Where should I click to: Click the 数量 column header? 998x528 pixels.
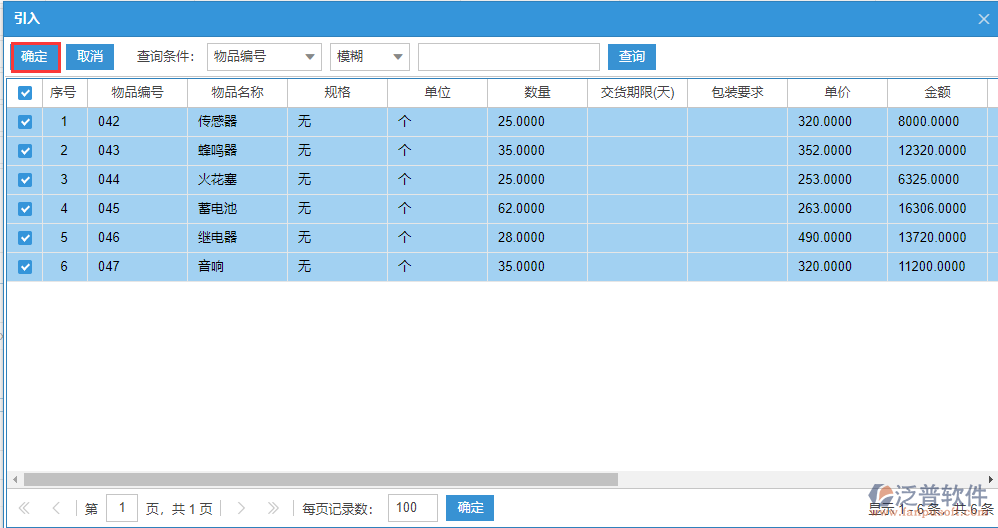(x=537, y=93)
